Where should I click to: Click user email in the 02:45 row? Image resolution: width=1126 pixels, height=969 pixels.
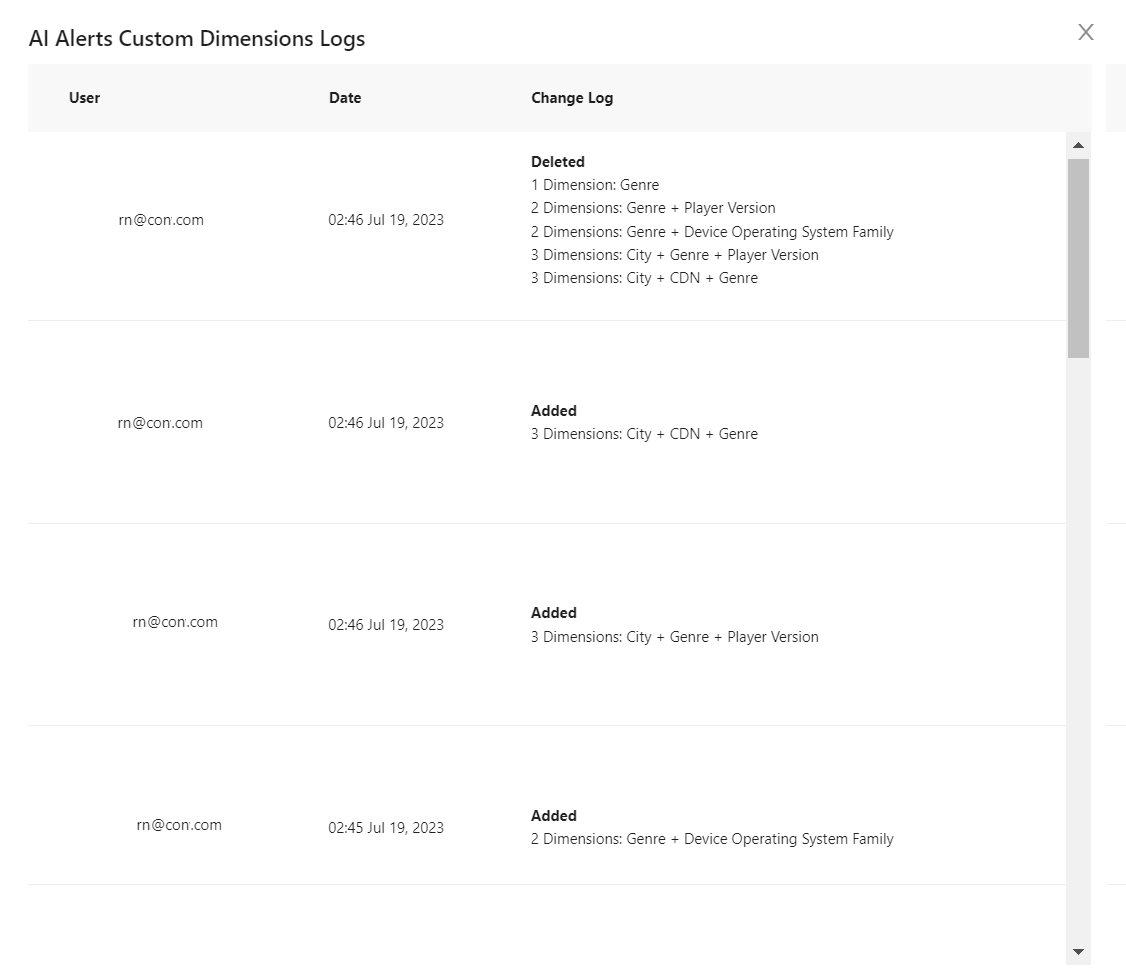point(179,825)
